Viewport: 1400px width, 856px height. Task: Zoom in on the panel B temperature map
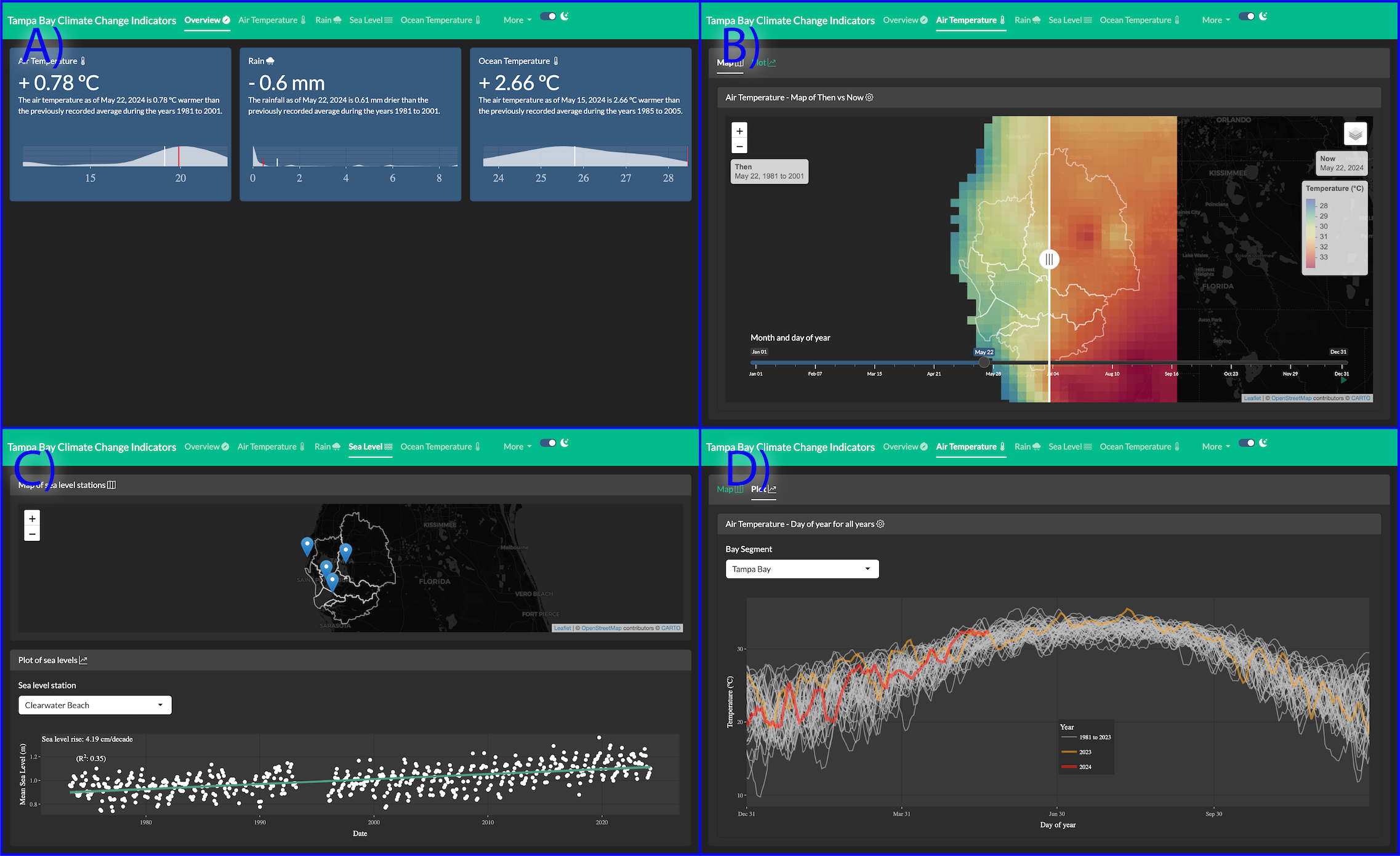[739, 130]
